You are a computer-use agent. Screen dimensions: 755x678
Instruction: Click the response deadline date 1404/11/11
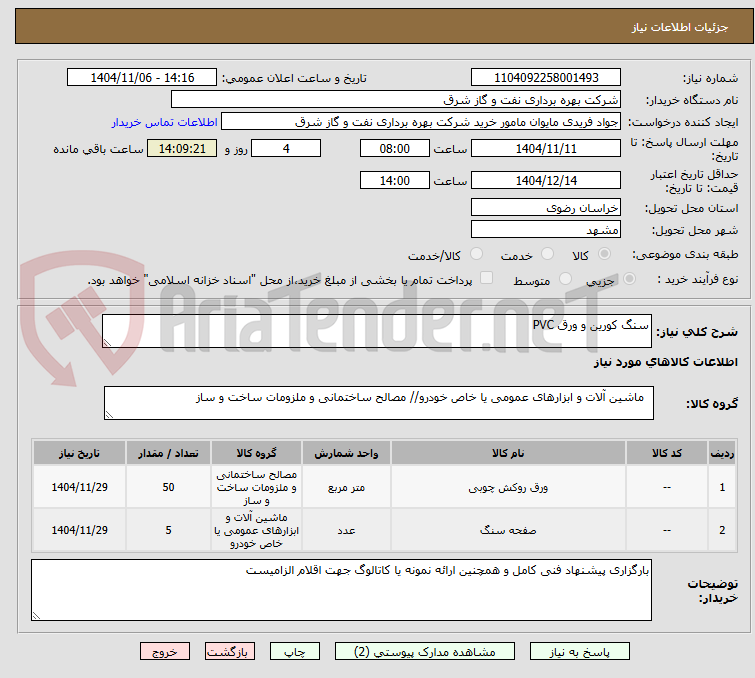click(x=546, y=148)
